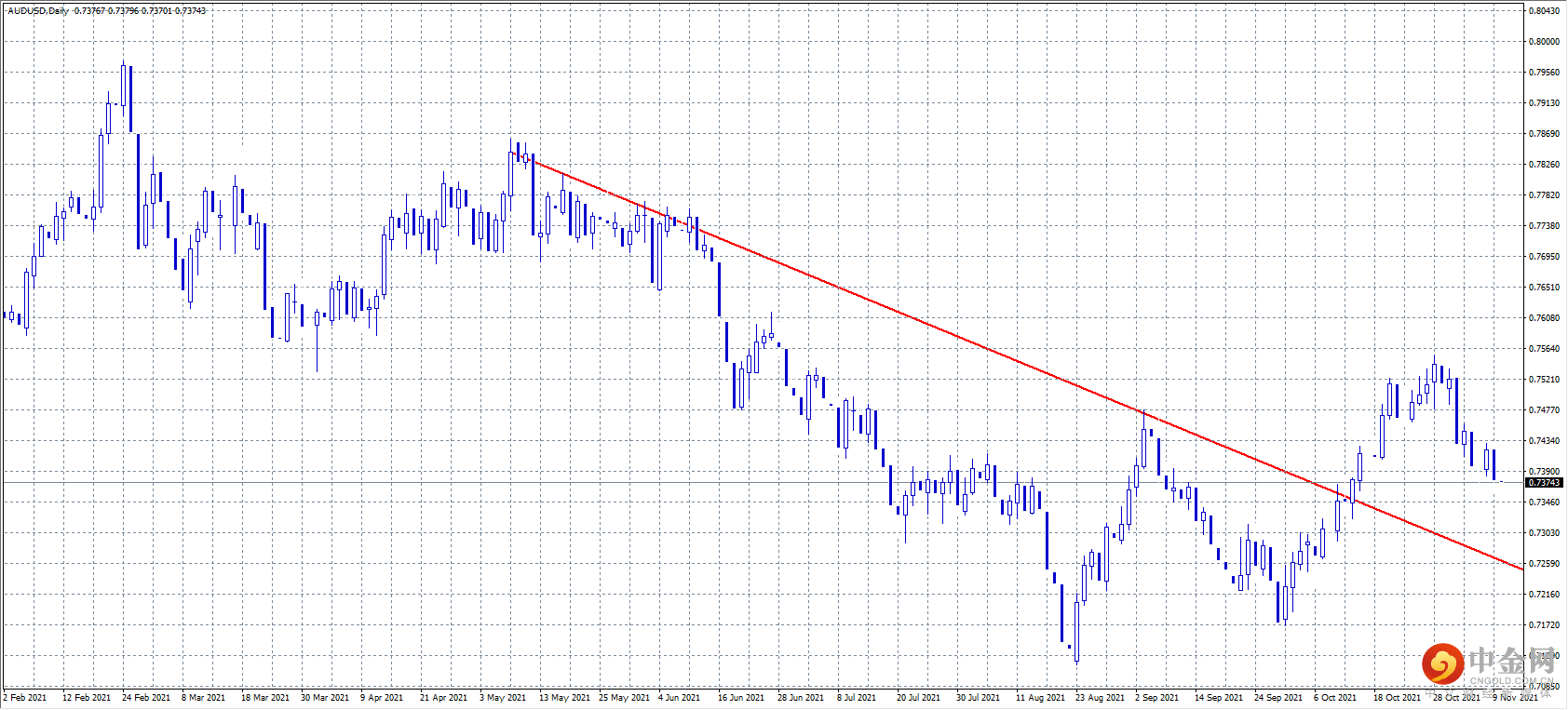Select the 28 Jun 2021 date label

[801, 698]
